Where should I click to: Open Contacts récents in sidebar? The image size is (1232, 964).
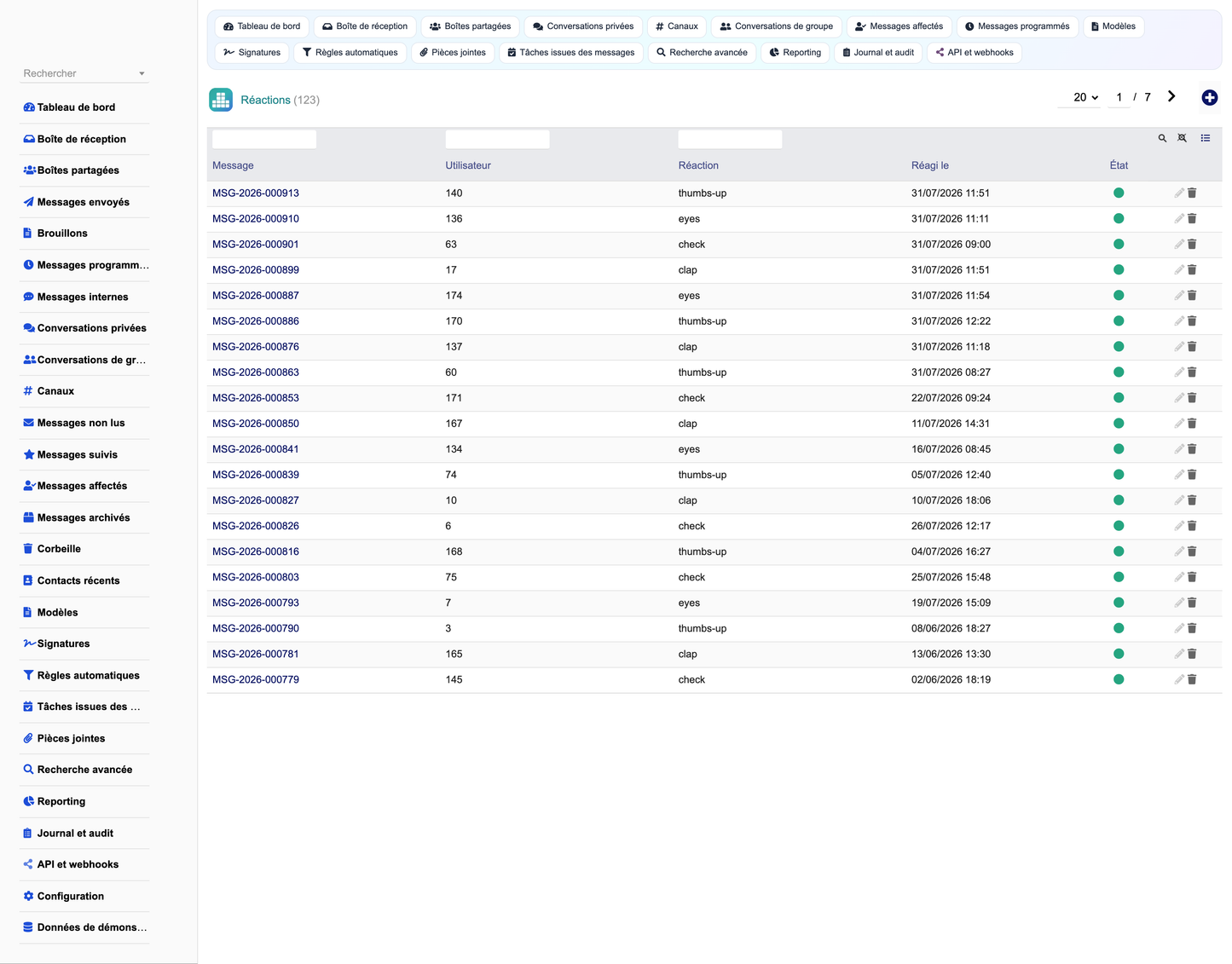84,580
